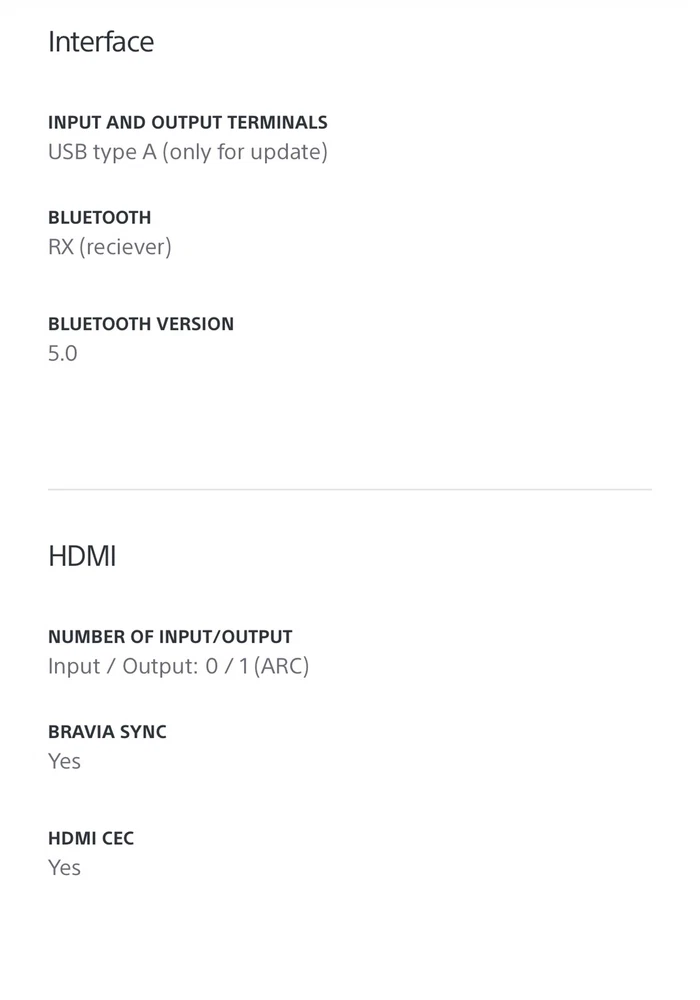
Task: Select the HDMI CEC label
Action: (90, 838)
